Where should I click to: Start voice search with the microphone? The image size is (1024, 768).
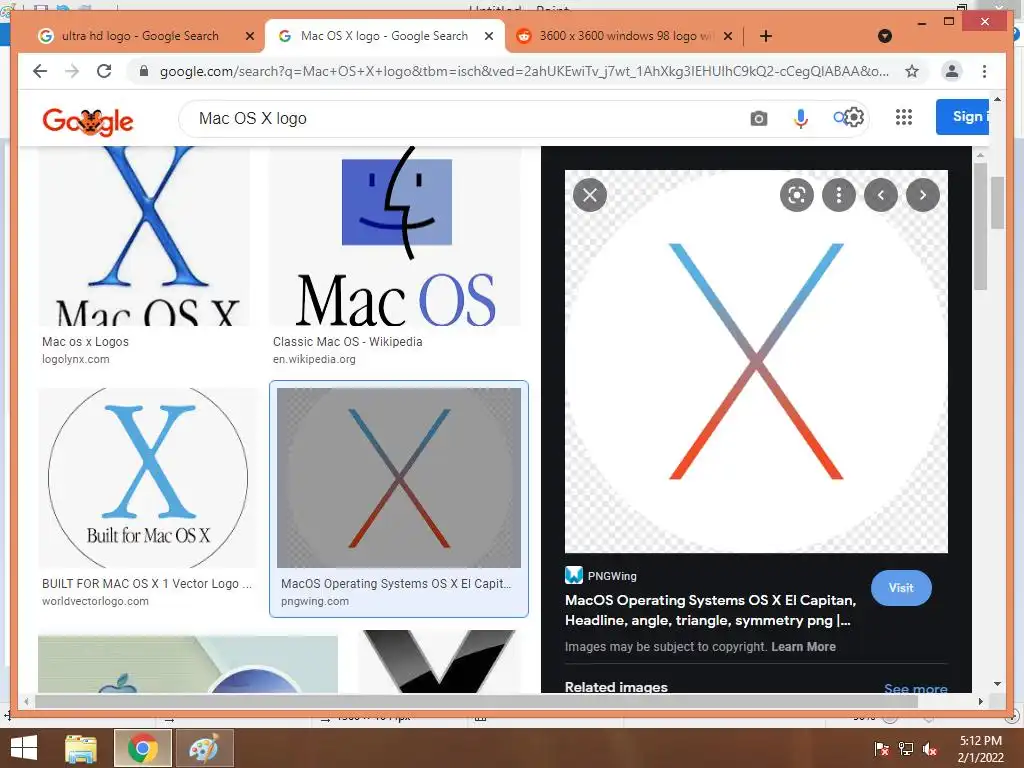coord(801,118)
